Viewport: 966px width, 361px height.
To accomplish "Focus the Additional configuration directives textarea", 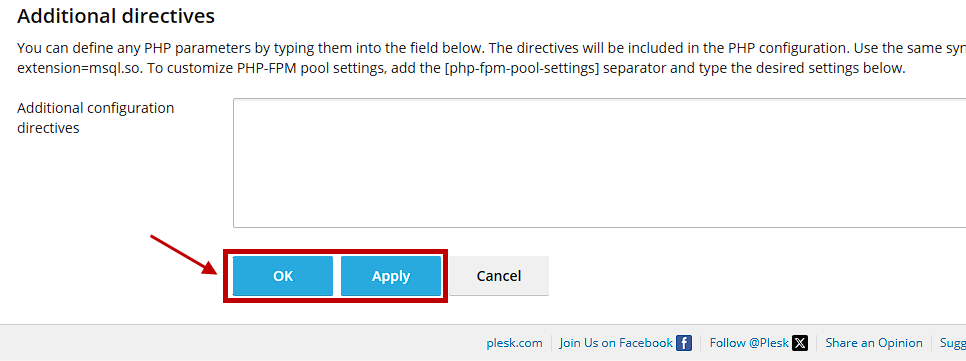I will point(599,163).
